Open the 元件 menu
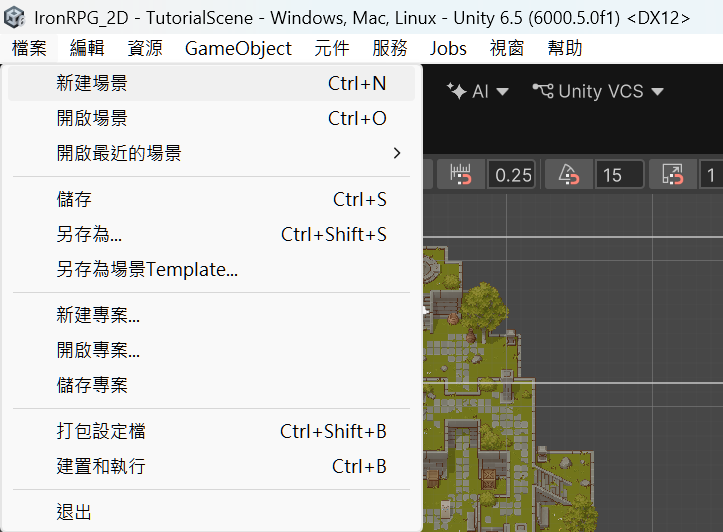723x532 pixels. click(332, 48)
